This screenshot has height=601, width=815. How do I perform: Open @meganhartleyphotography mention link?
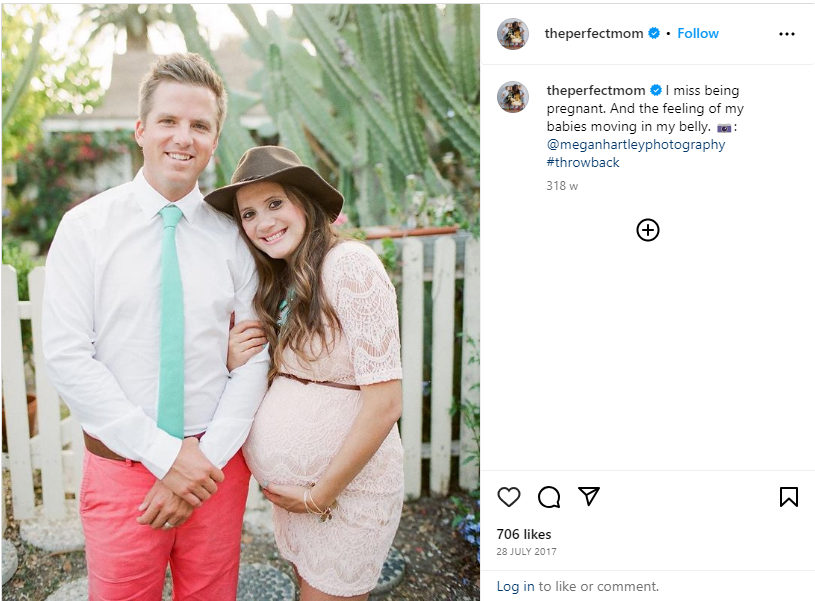click(x=636, y=145)
